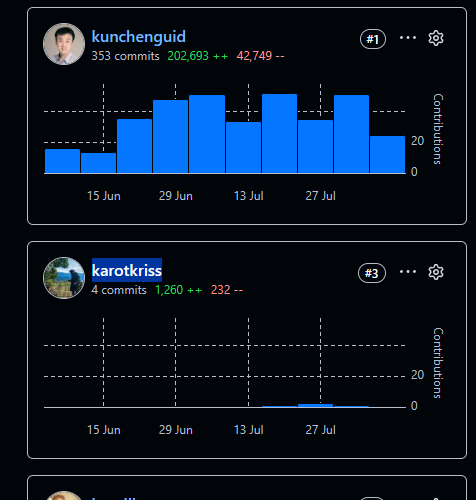476x500 pixels.
Task: Click the 232 -- deletions count
Action: click(227, 290)
